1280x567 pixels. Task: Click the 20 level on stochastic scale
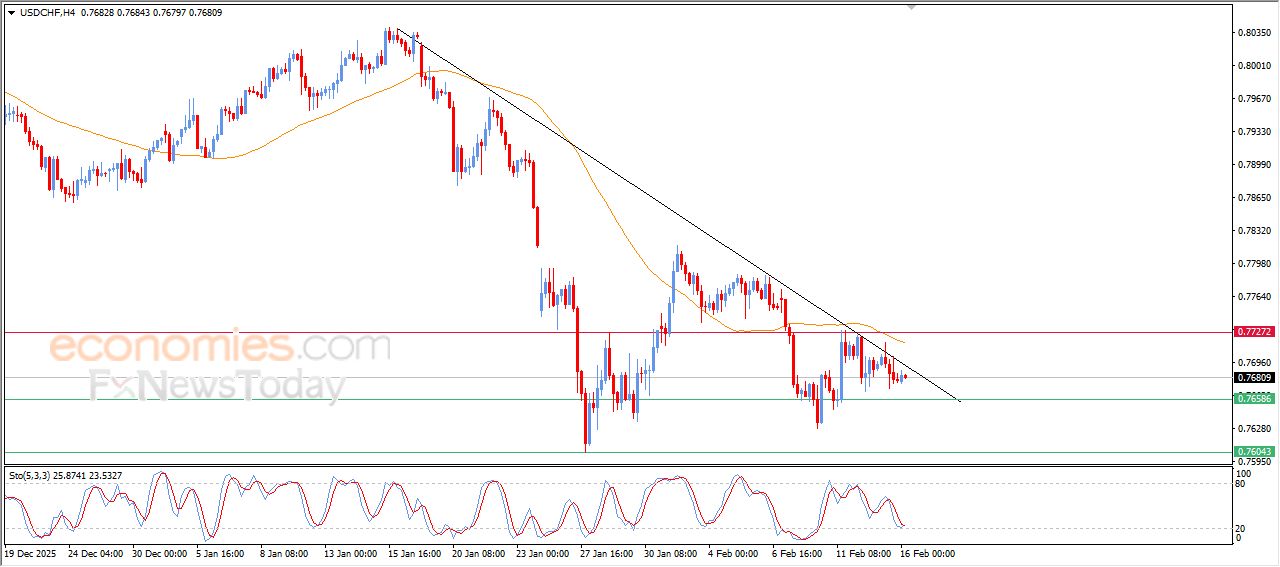pos(1241,528)
